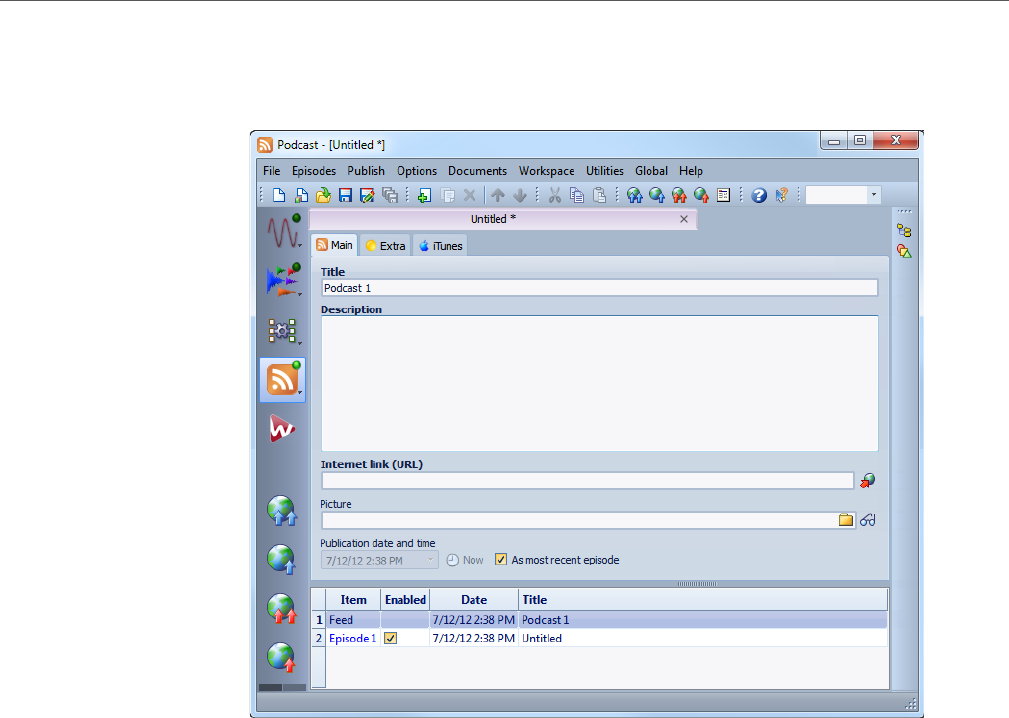Switch to the Main tab

335,245
